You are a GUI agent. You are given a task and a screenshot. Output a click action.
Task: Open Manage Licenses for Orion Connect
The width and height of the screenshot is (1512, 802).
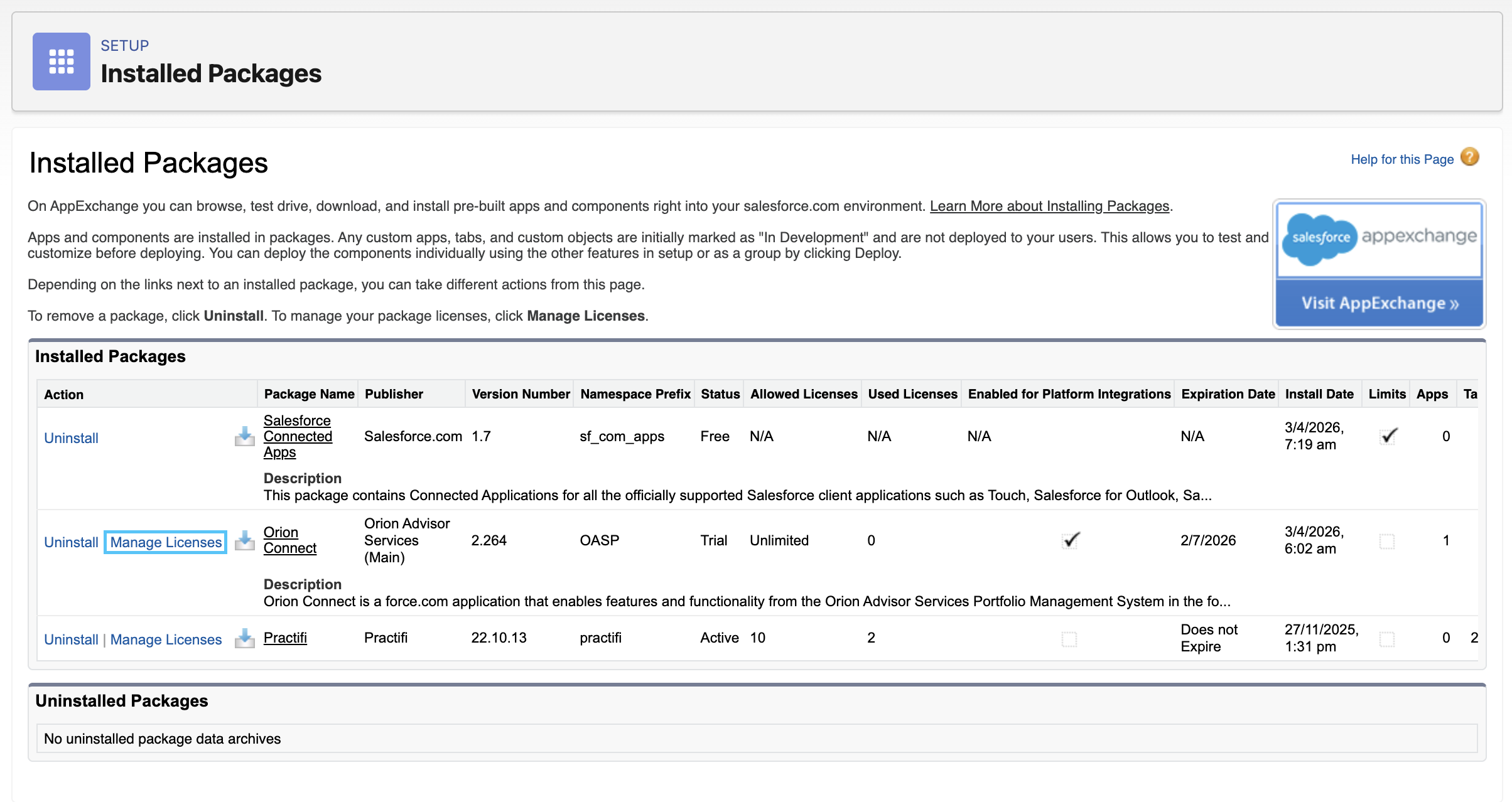click(166, 542)
